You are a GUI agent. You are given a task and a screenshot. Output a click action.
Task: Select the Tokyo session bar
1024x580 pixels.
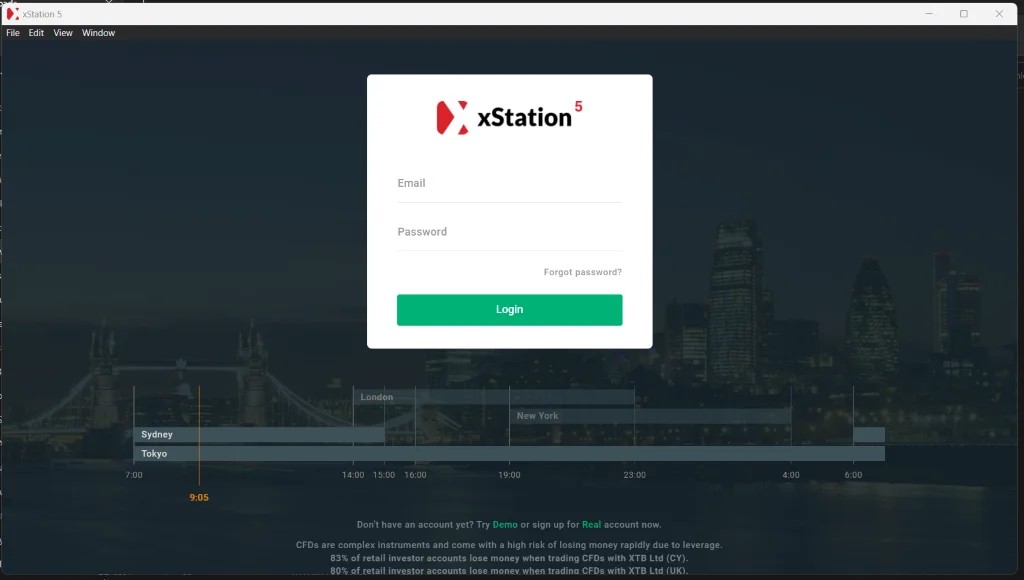coord(509,453)
